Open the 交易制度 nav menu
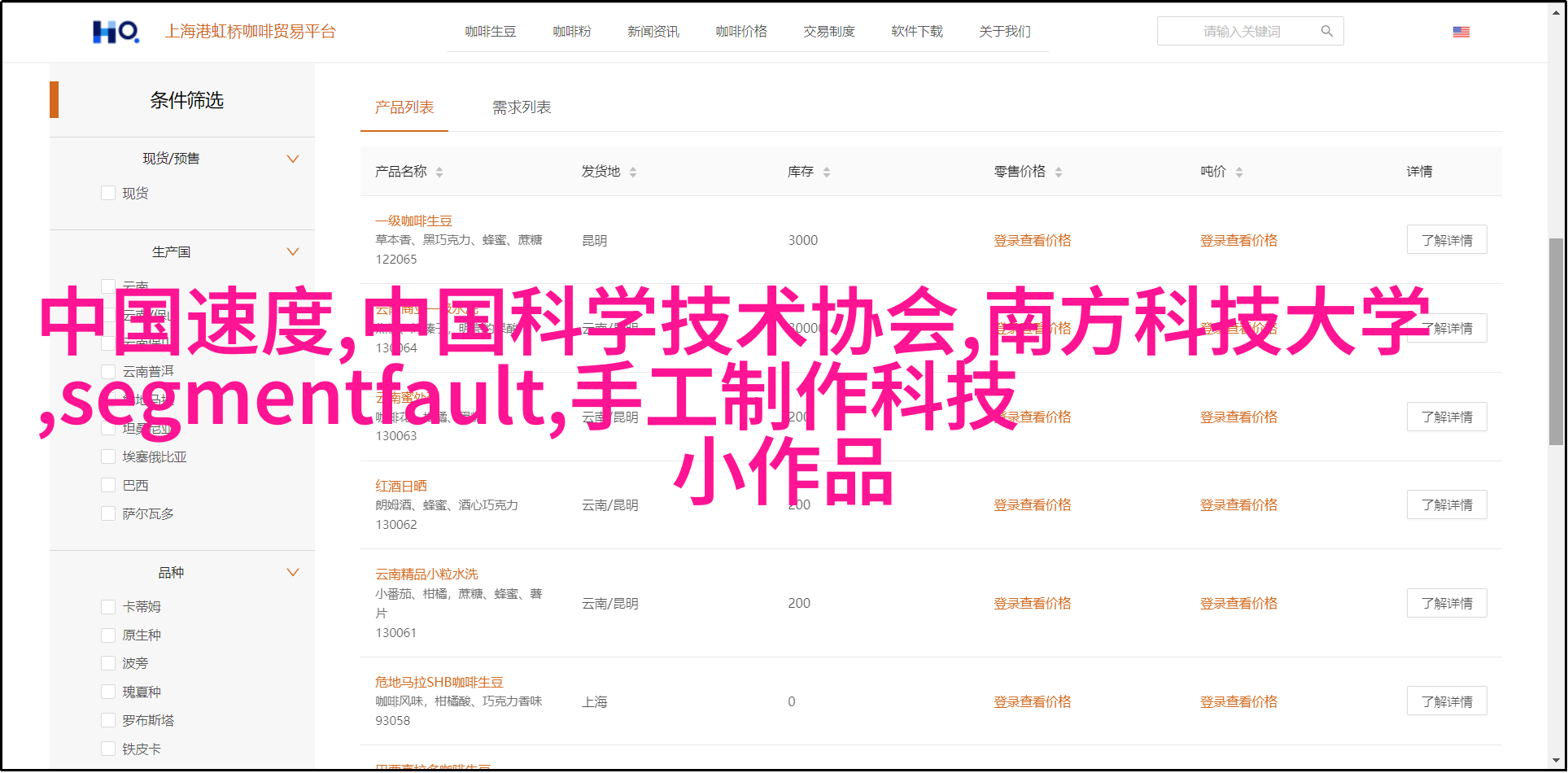The height and width of the screenshot is (773, 1568). 829,32
